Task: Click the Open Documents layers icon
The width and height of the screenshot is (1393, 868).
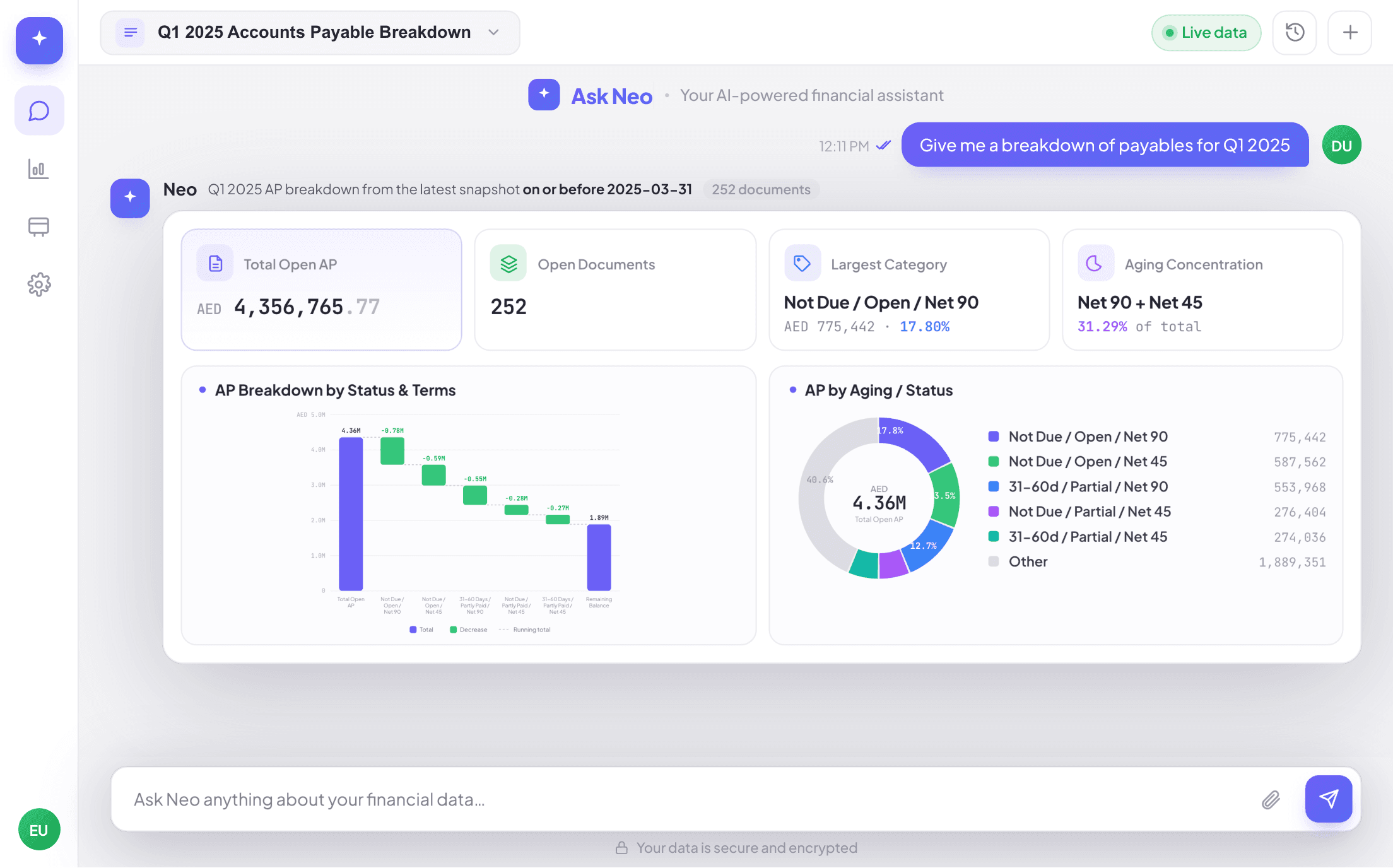Action: (508, 264)
